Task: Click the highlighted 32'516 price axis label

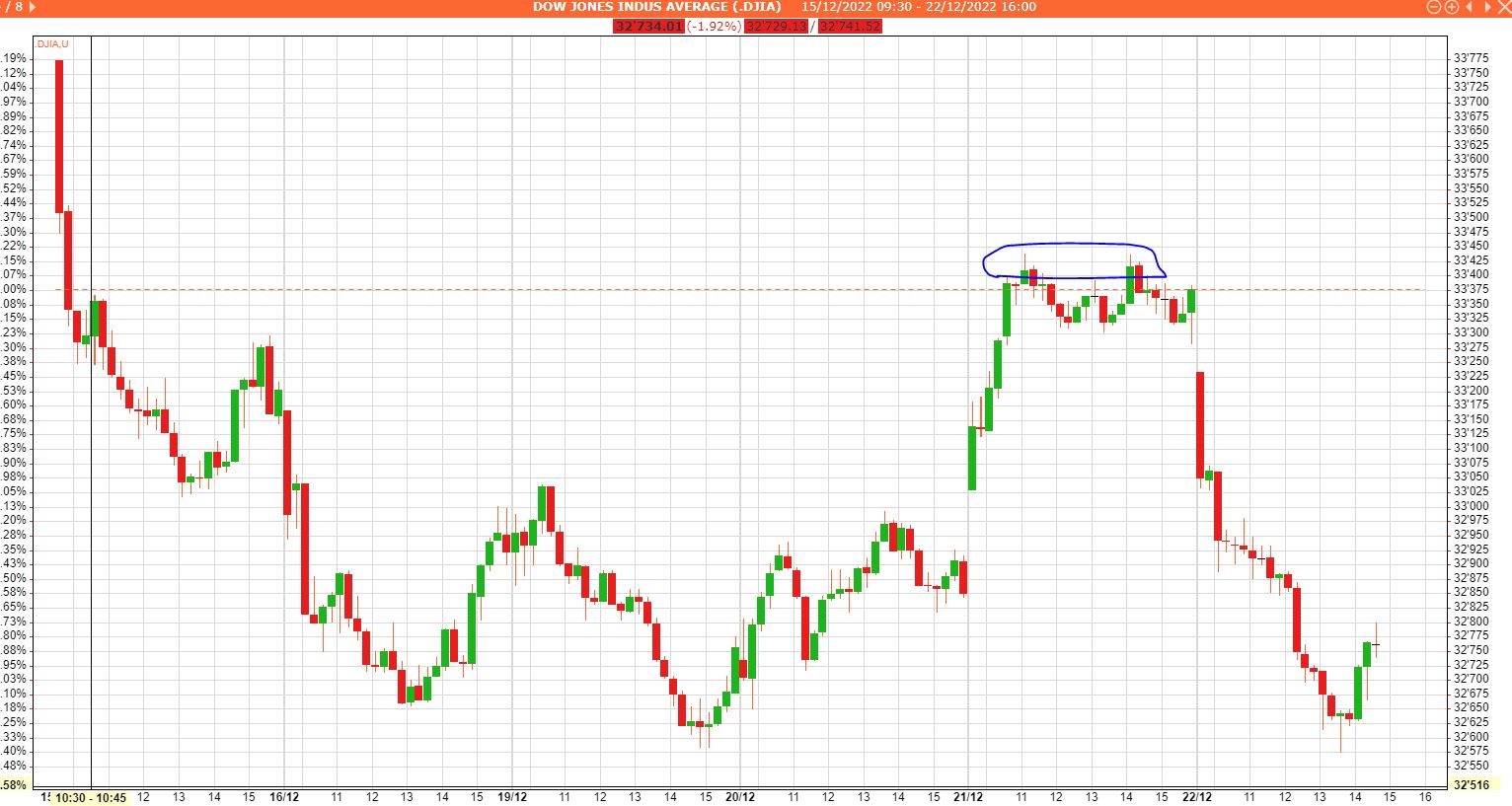Action: [x=1472, y=785]
